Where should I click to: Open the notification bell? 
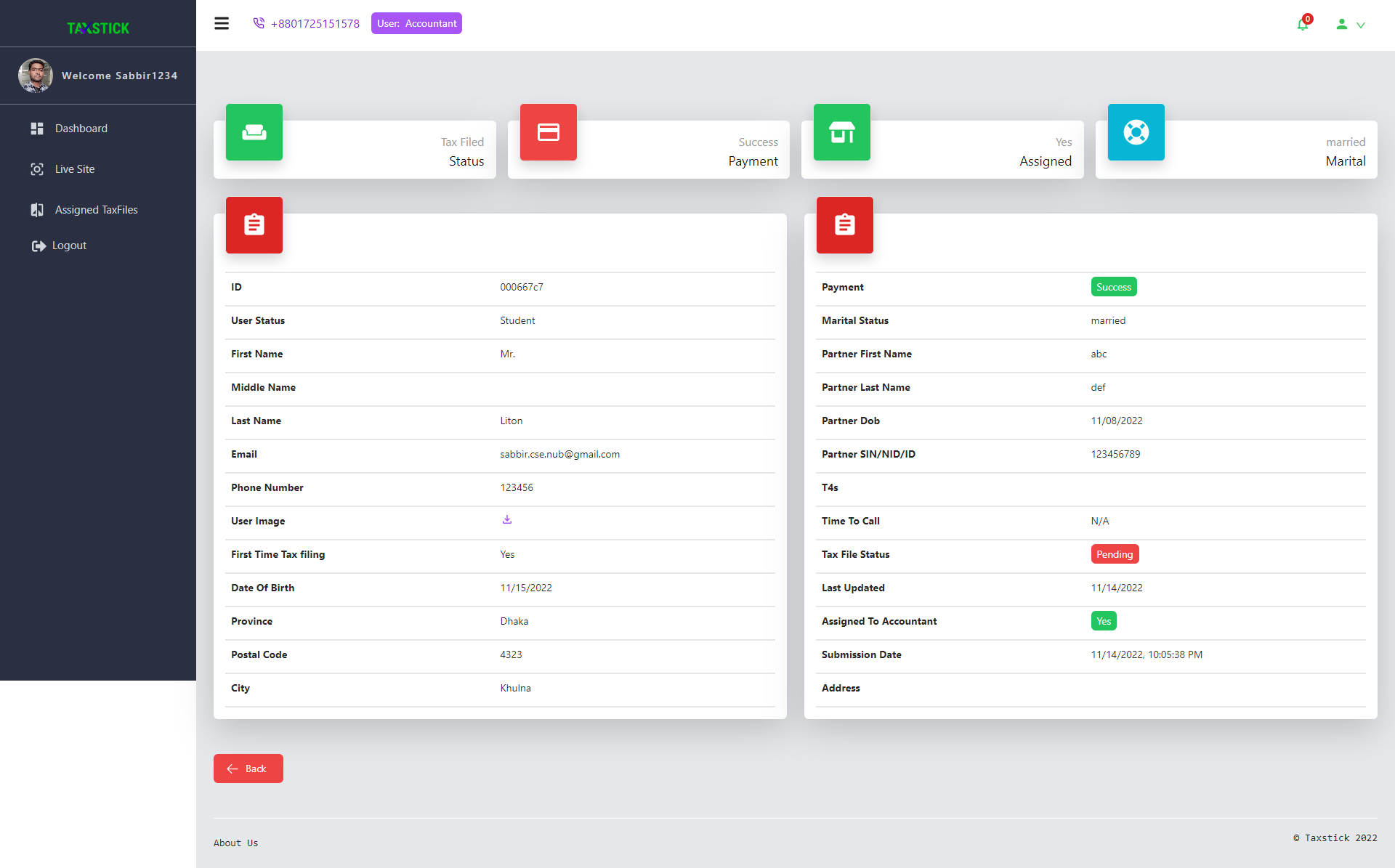point(1303,24)
